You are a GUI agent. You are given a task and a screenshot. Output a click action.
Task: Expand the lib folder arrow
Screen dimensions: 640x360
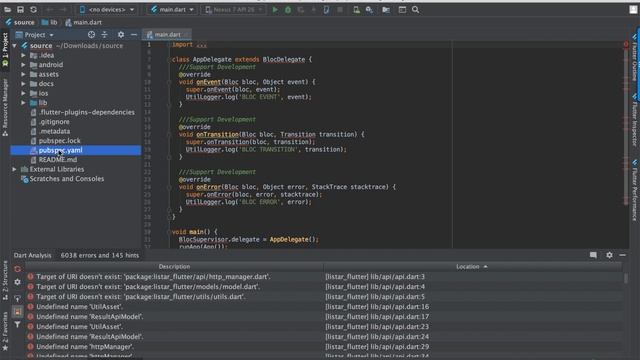23,103
